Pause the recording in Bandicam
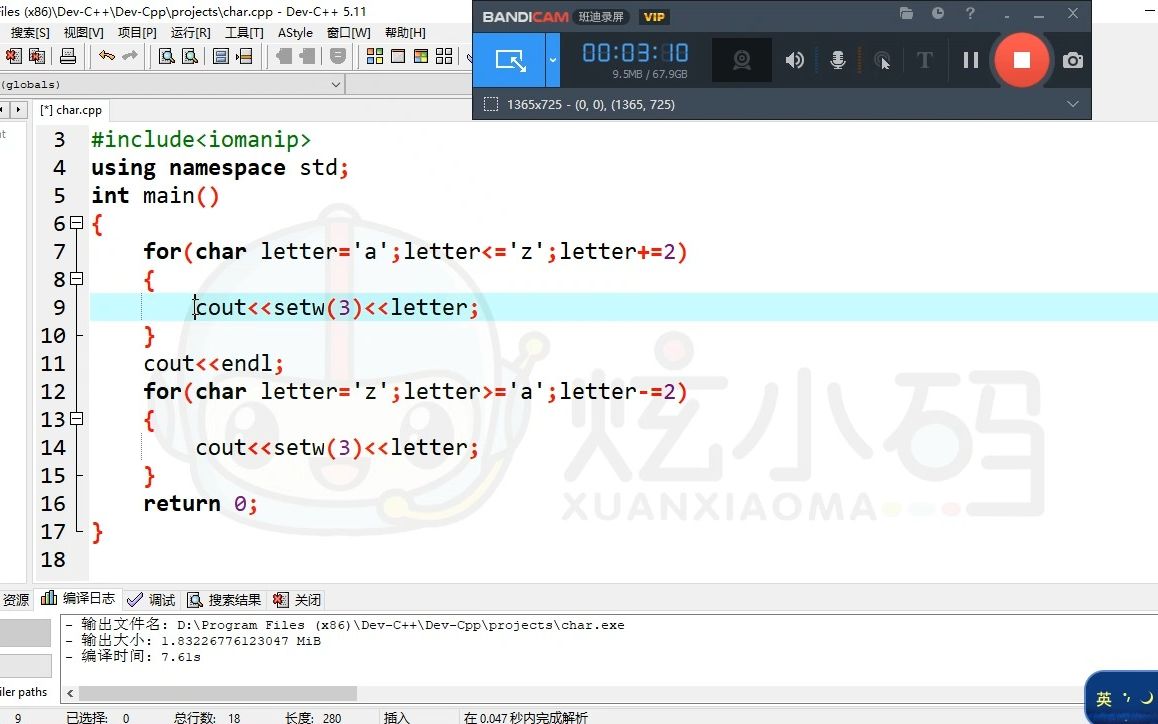Viewport: 1158px width, 724px height. click(x=969, y=60)
